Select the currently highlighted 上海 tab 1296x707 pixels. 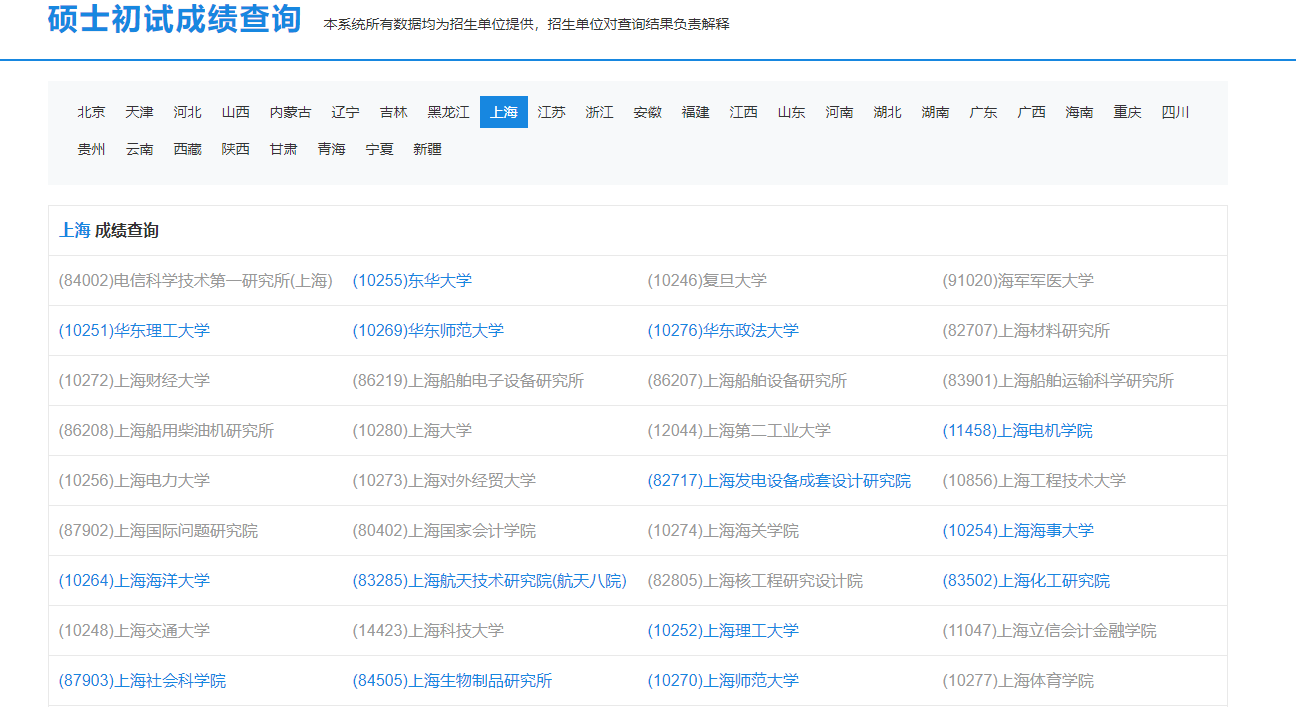(x=503, y=112)
